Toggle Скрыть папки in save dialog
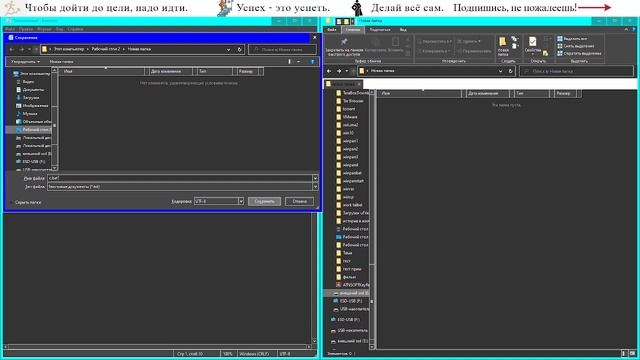Viewport: 640px width, 360px height. pyautogui.click(x=25, y=202)
